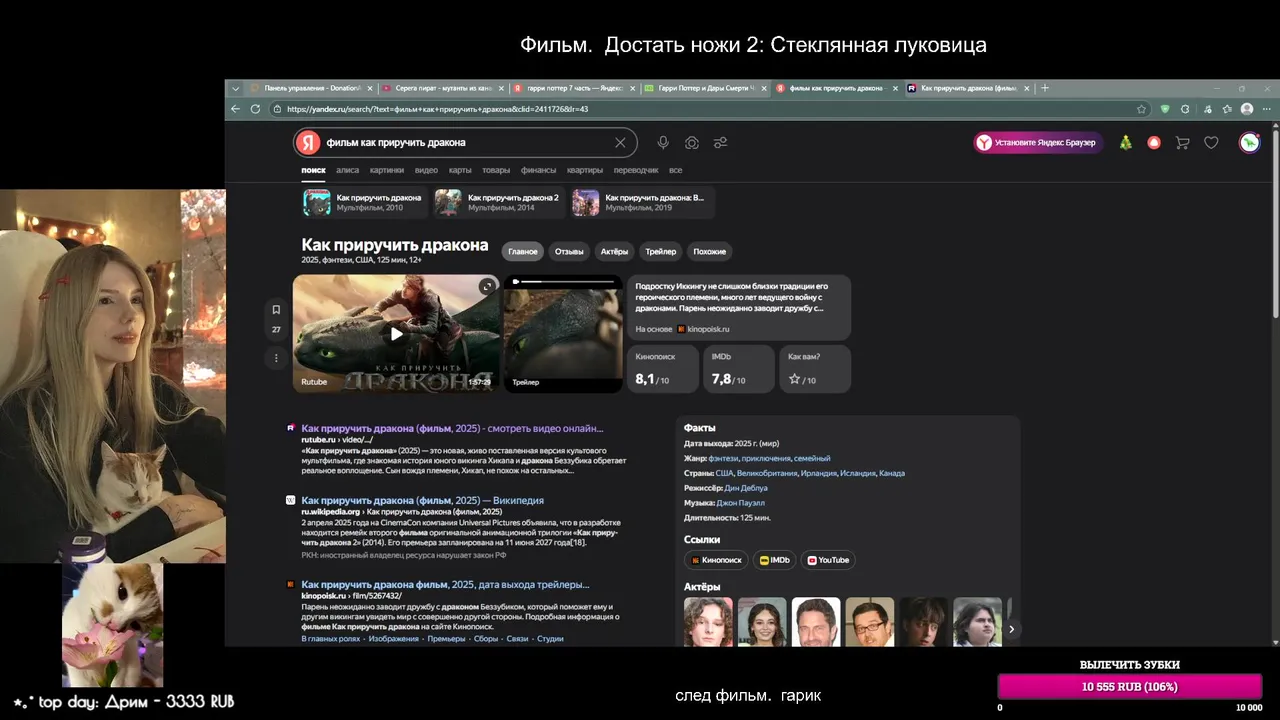Image resolution: width=1280 pixels, height=720 pixels.
Task: Bookmark page with star icon
Action: tap(1141, 109)
